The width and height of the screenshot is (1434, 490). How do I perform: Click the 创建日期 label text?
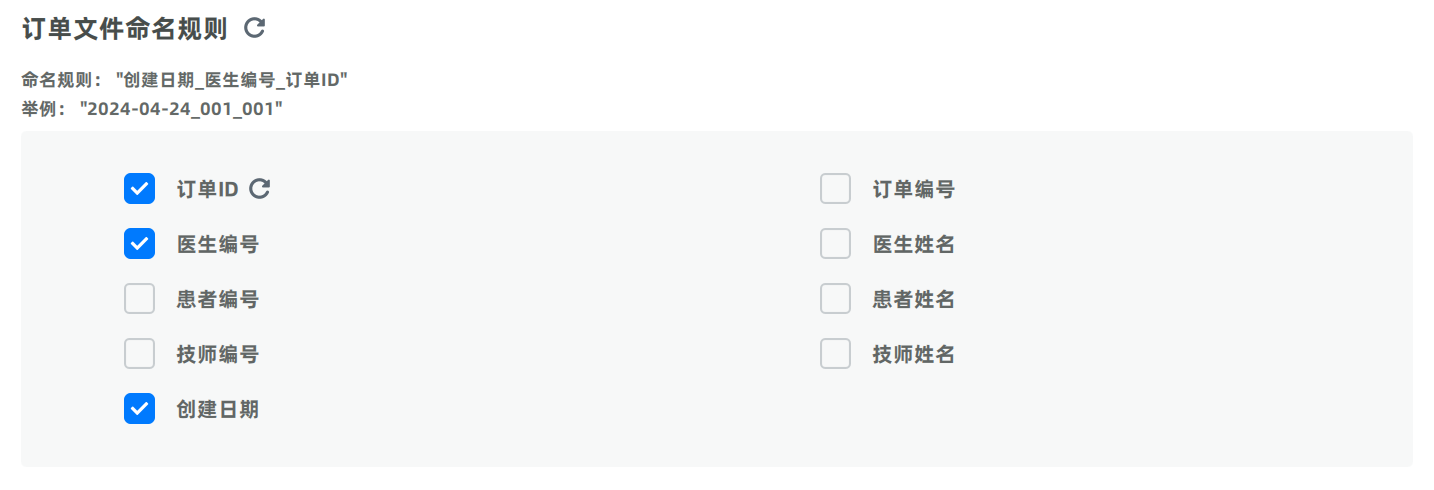(x=218, y=409)
